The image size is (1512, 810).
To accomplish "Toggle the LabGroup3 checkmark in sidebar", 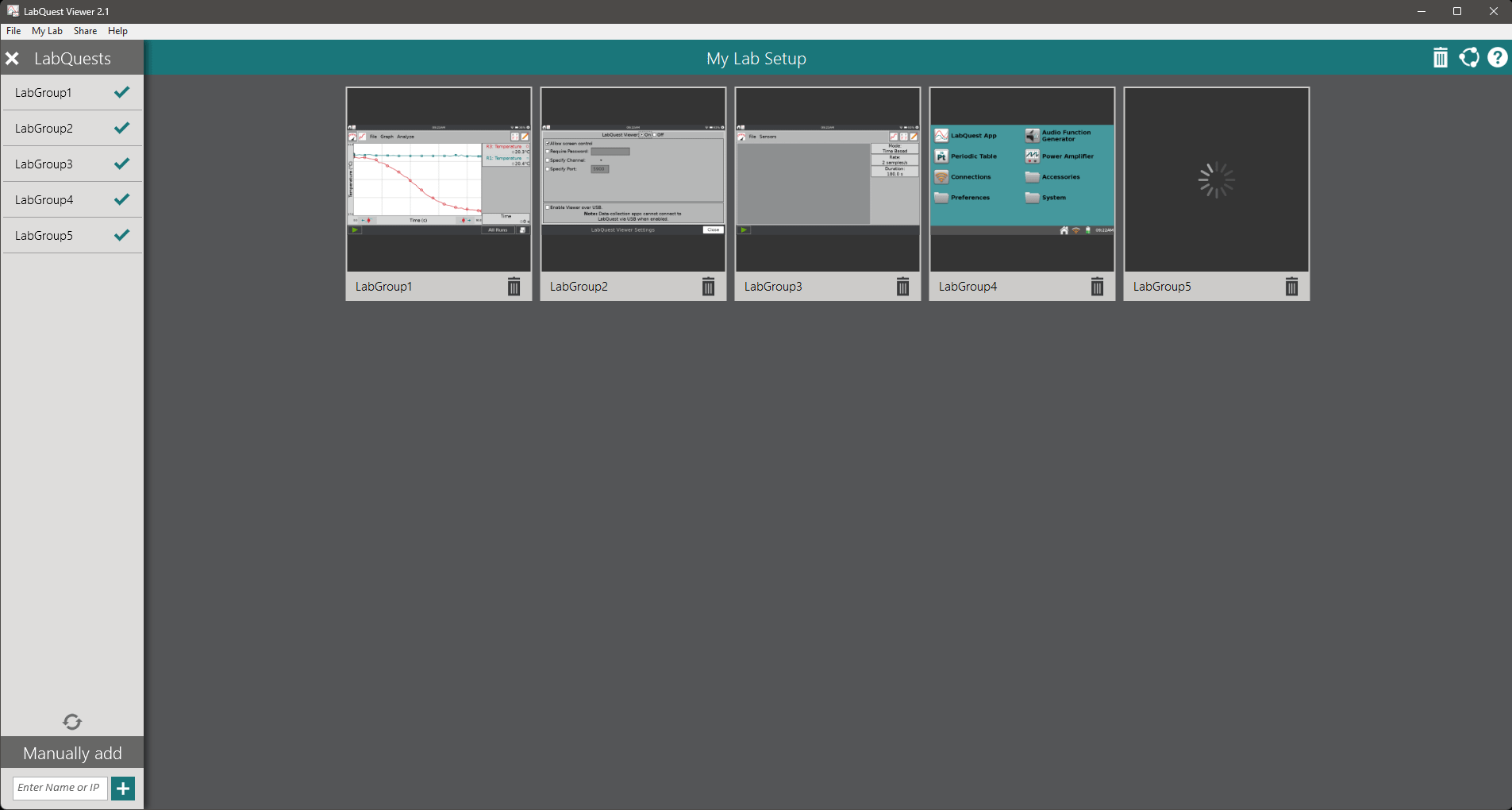I will [x=121, y=164].
